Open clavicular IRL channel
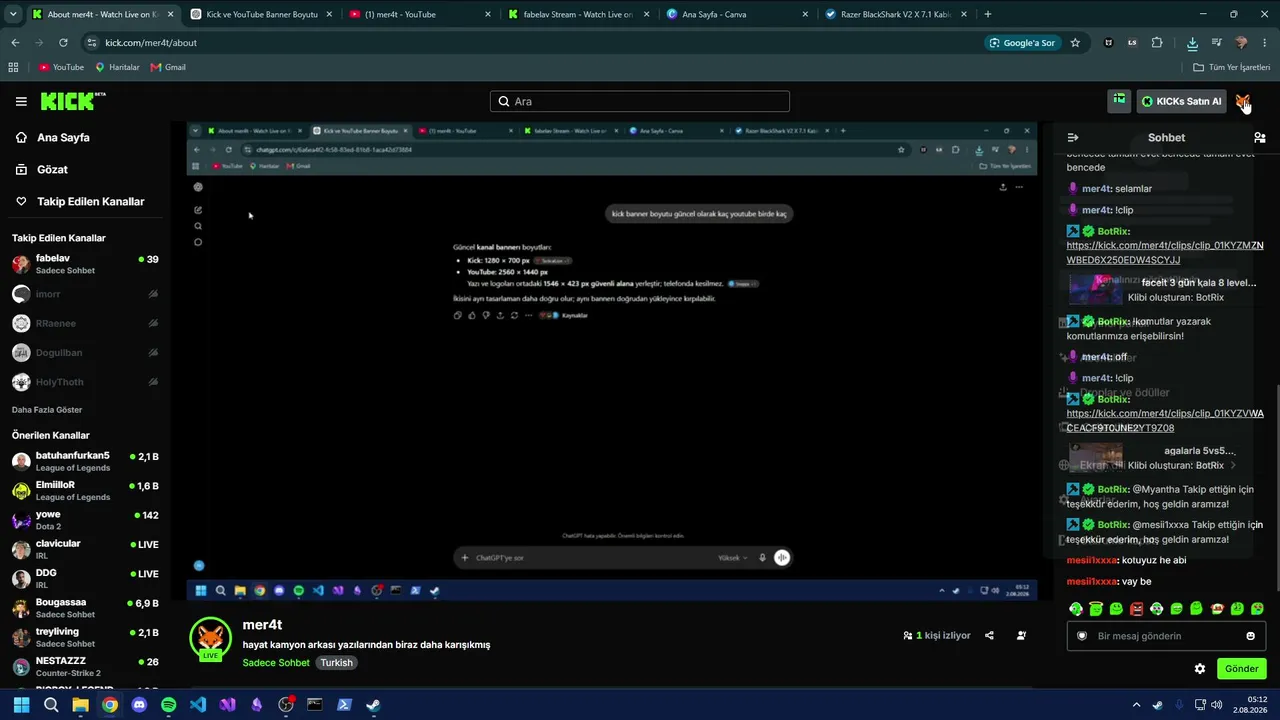 tap(85, 550)
